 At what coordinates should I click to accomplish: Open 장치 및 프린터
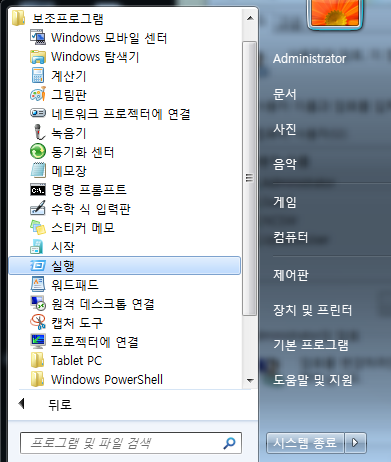point(312,310)
